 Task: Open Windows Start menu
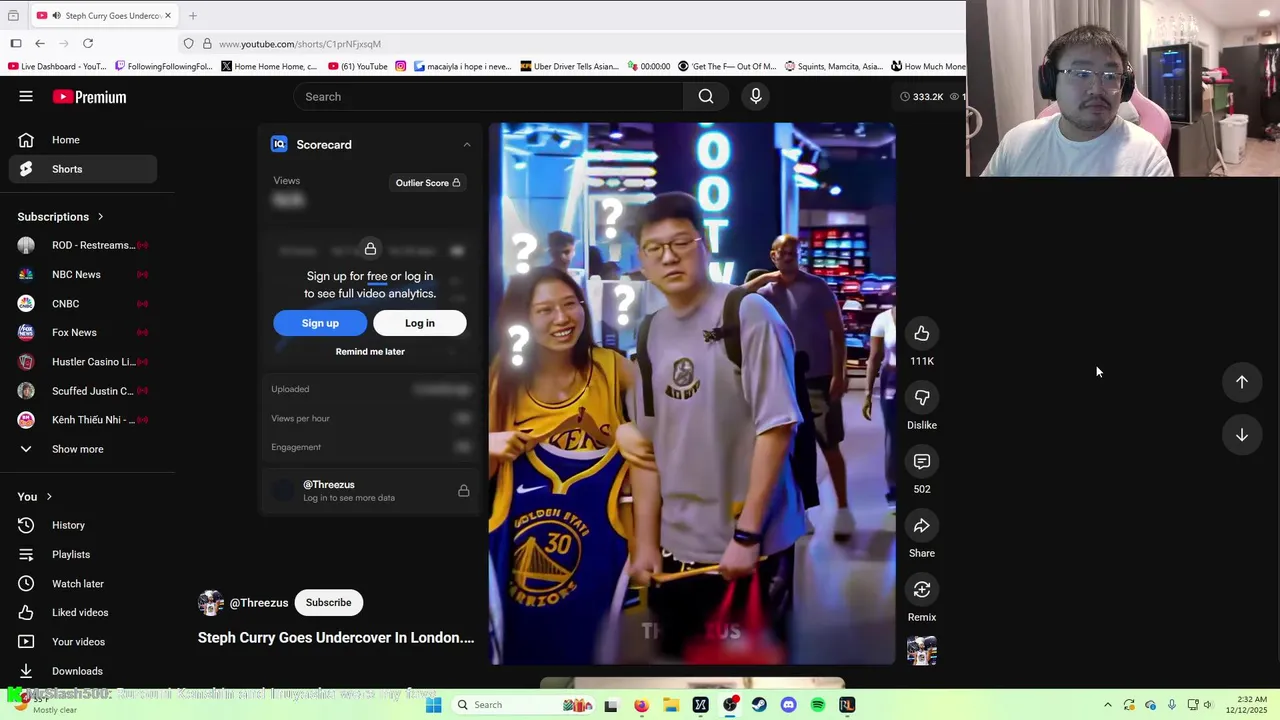(433, 705)
